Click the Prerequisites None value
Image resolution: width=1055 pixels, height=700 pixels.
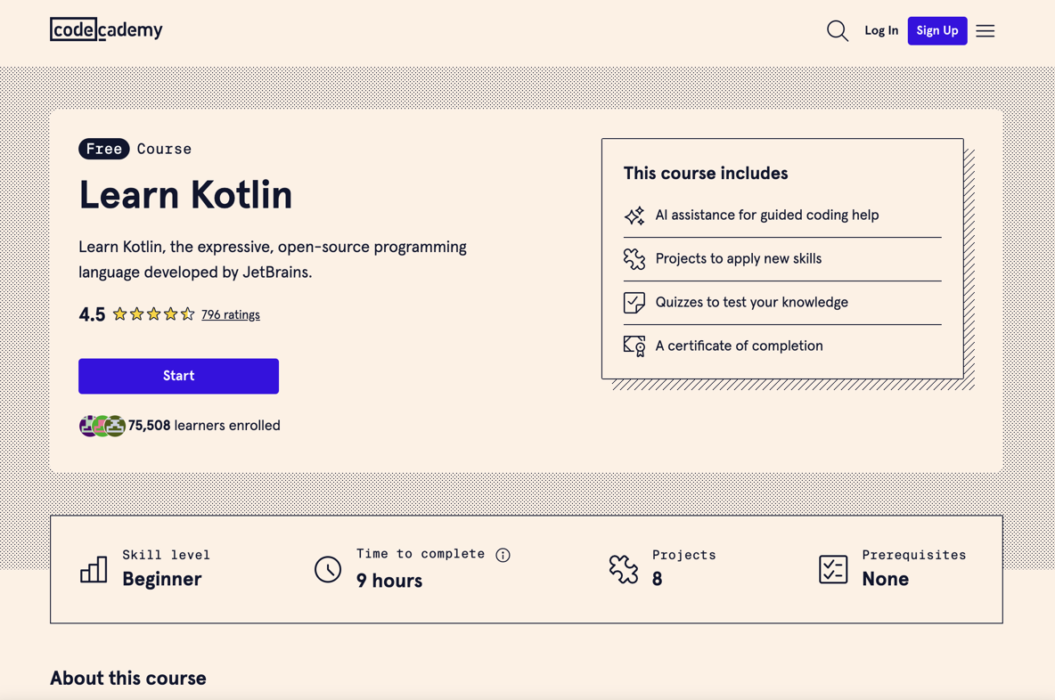(885, 579)
